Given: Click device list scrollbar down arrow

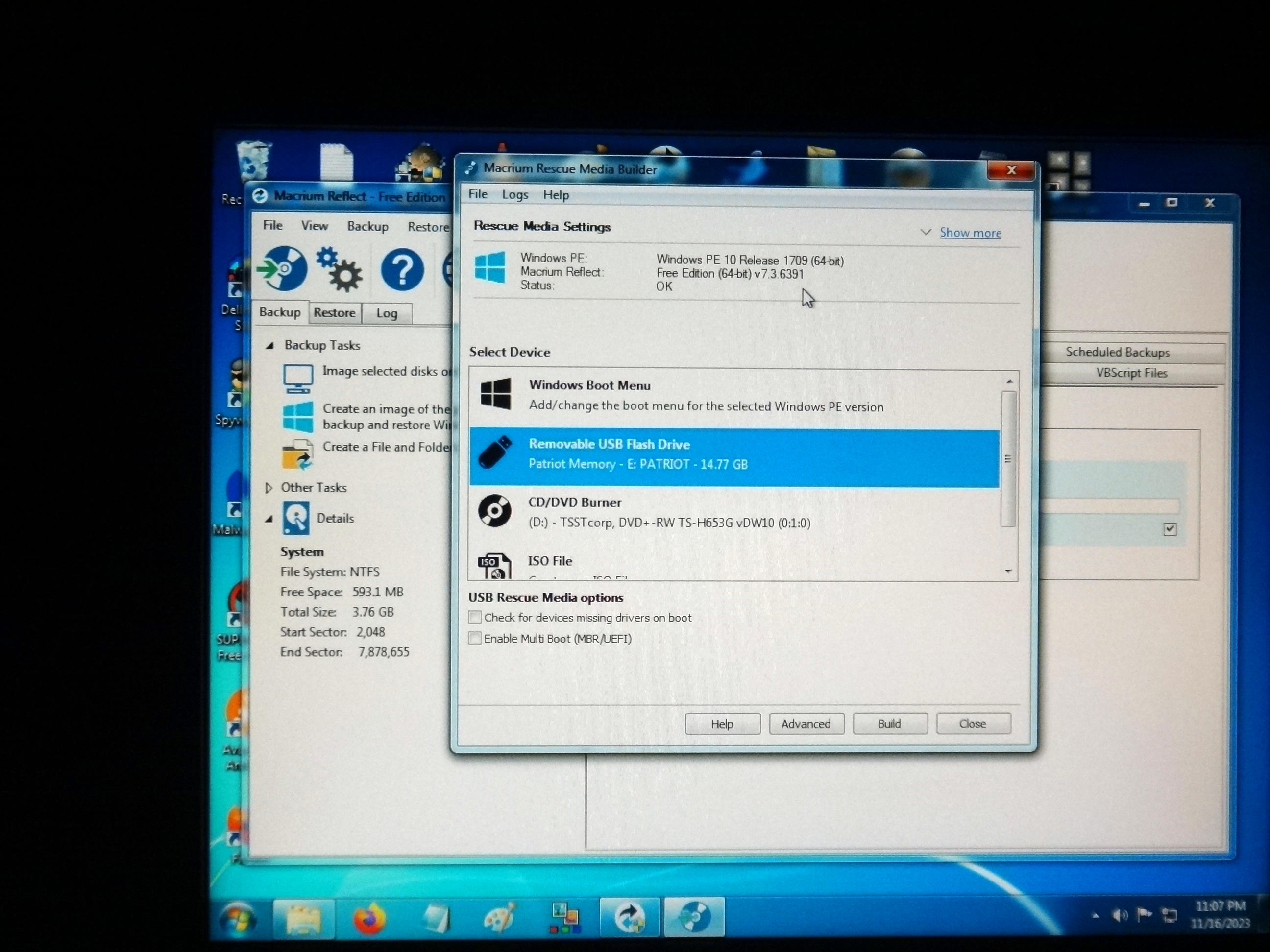Looking at the screenshot, I should 1009,571.
